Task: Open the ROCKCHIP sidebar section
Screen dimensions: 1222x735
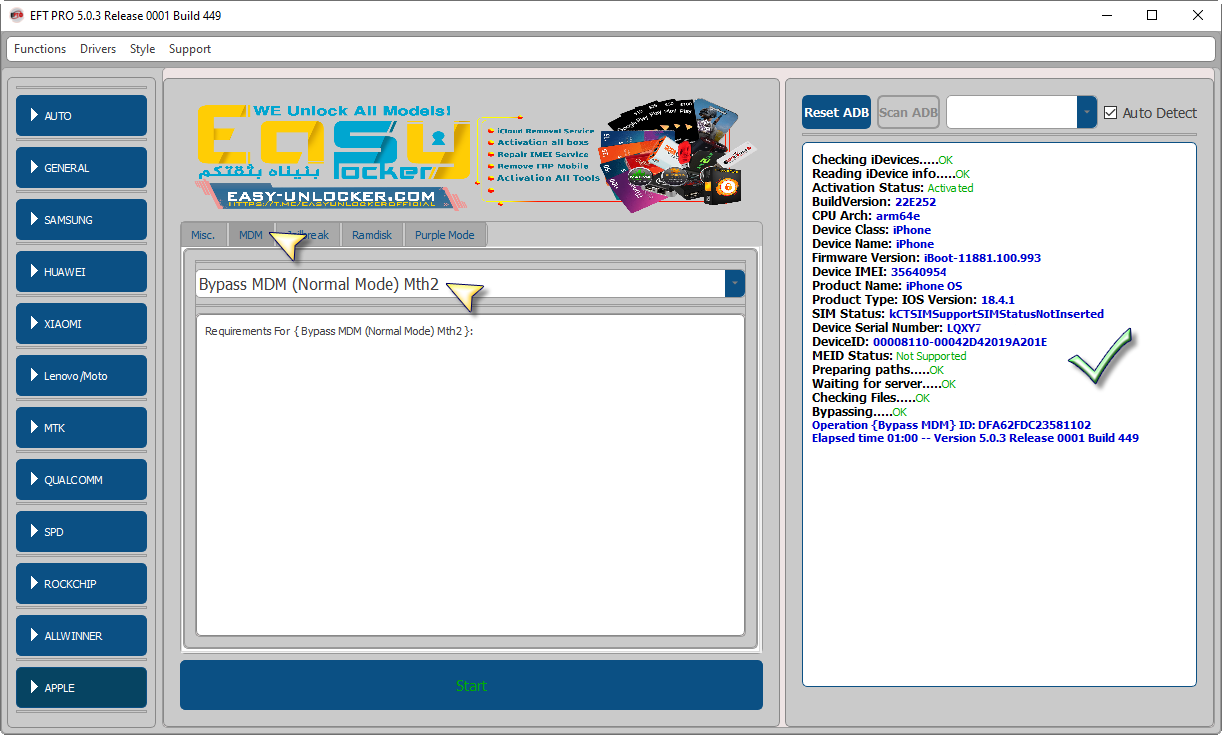Action: [82, 584]
